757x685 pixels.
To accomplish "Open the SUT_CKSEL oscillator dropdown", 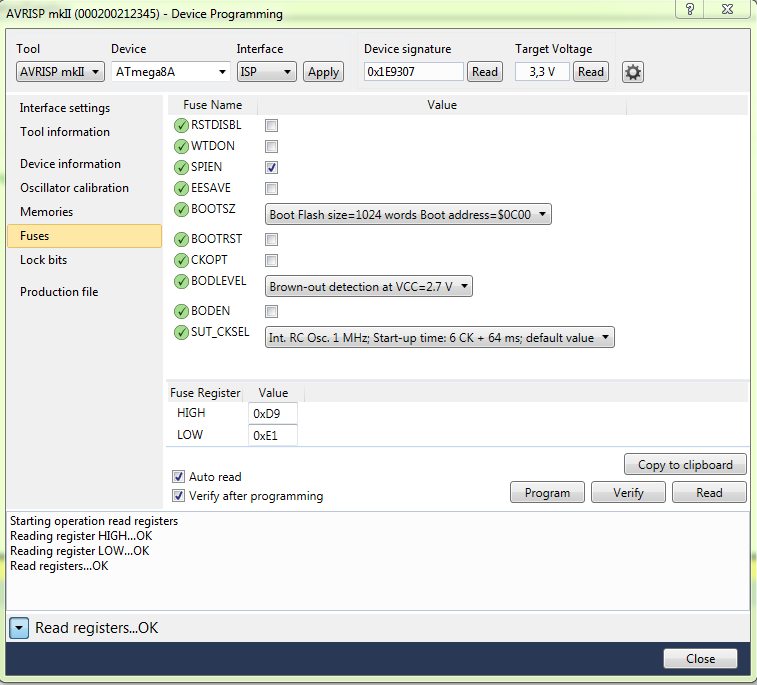I will click(439, 337).
